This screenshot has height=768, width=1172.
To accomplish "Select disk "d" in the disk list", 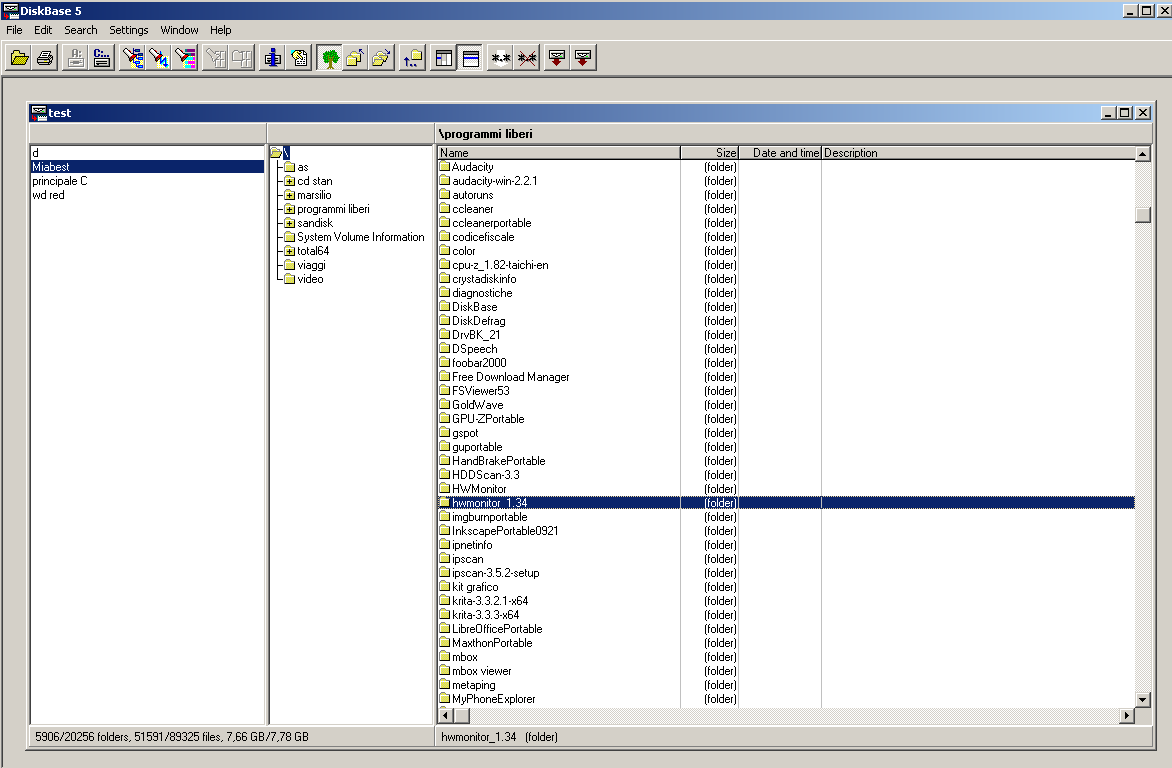I will [147, 153].
